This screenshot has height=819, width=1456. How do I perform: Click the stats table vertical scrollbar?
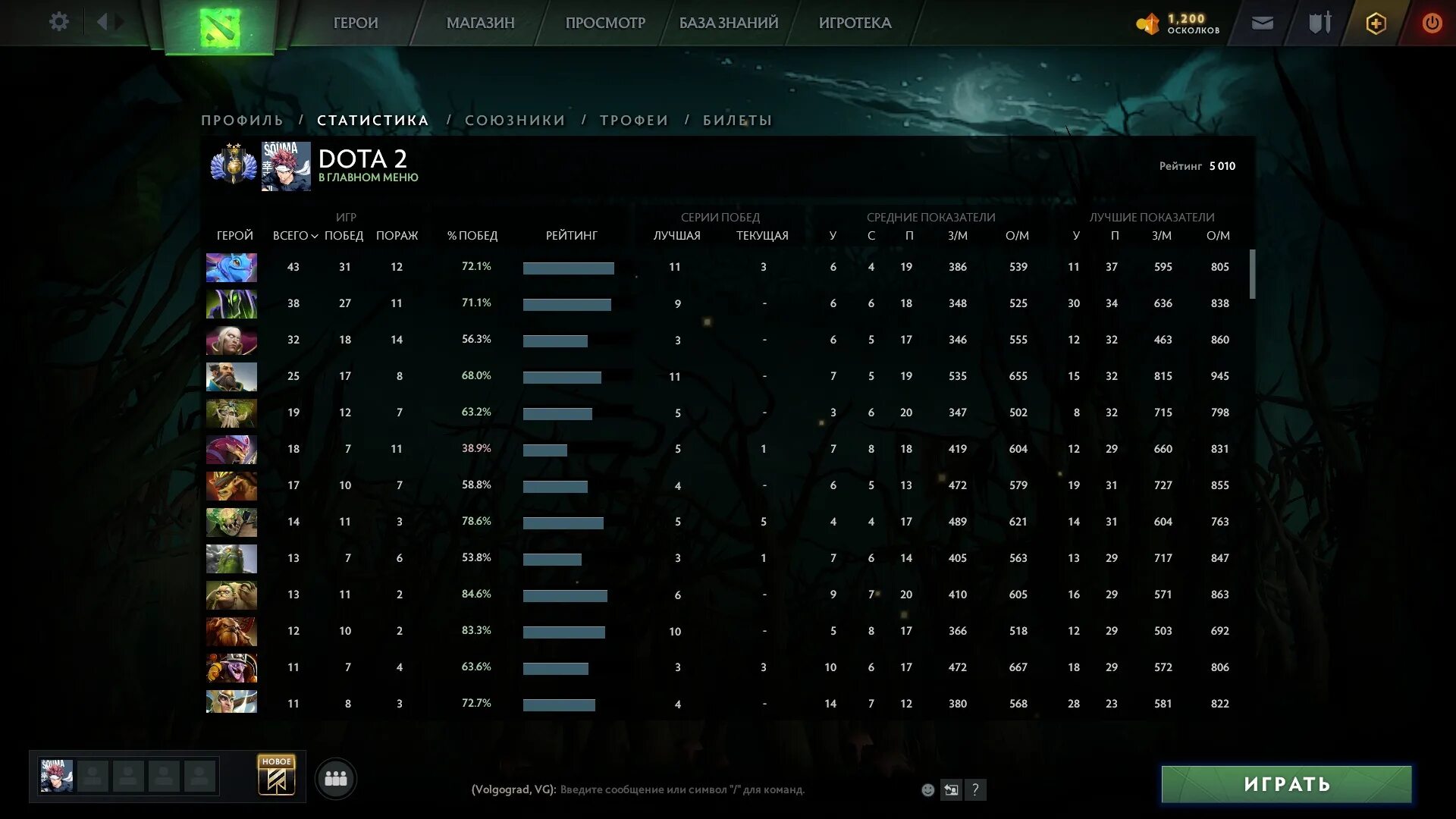(1252, 274)
